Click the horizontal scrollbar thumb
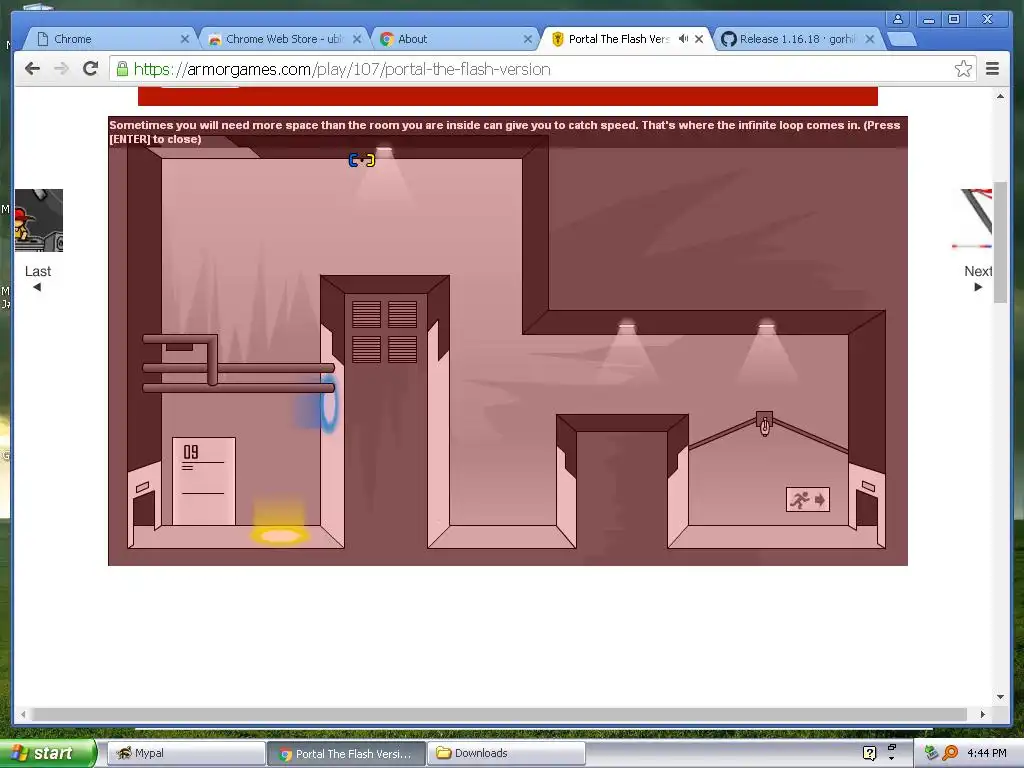Image resolution: width=1024 pixels, height=768 pixels. [x=500, y=714]
